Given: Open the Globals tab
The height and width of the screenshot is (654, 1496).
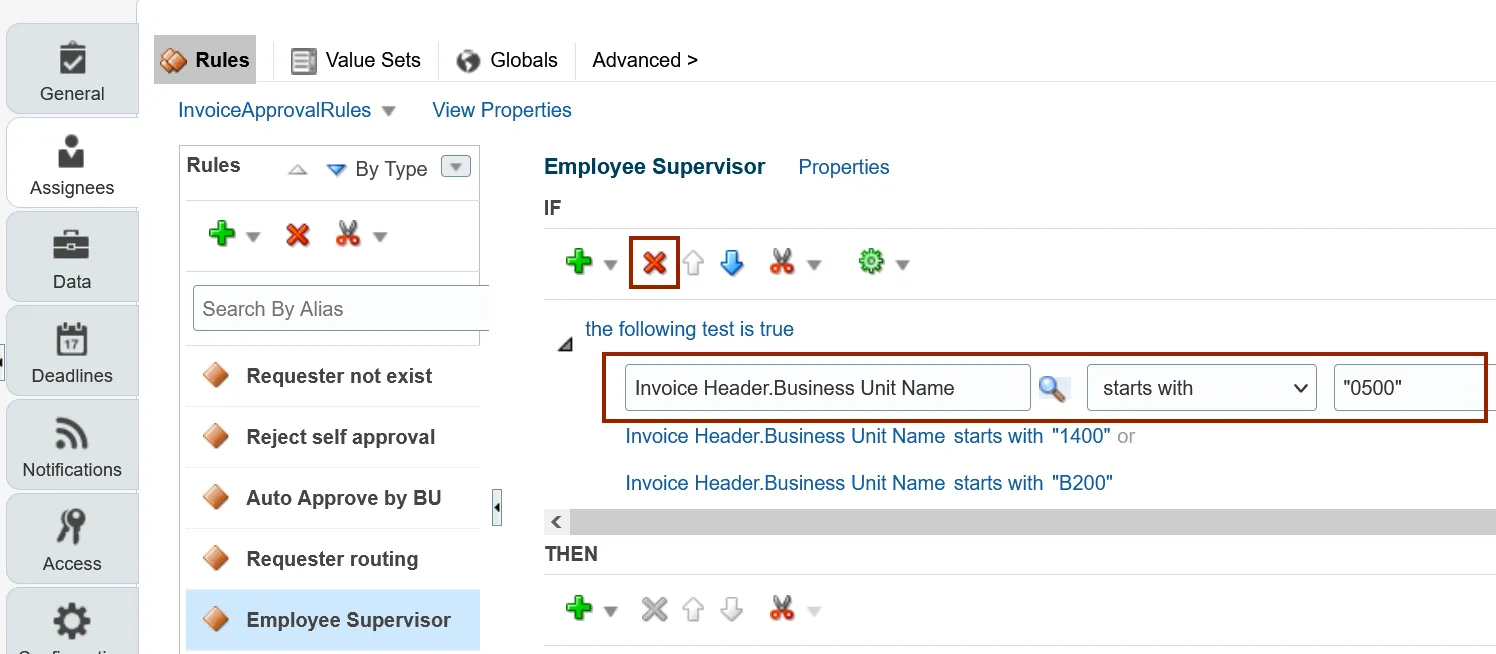Looking at the screenshot, I should pyautogui.click(x=507, y=60).
